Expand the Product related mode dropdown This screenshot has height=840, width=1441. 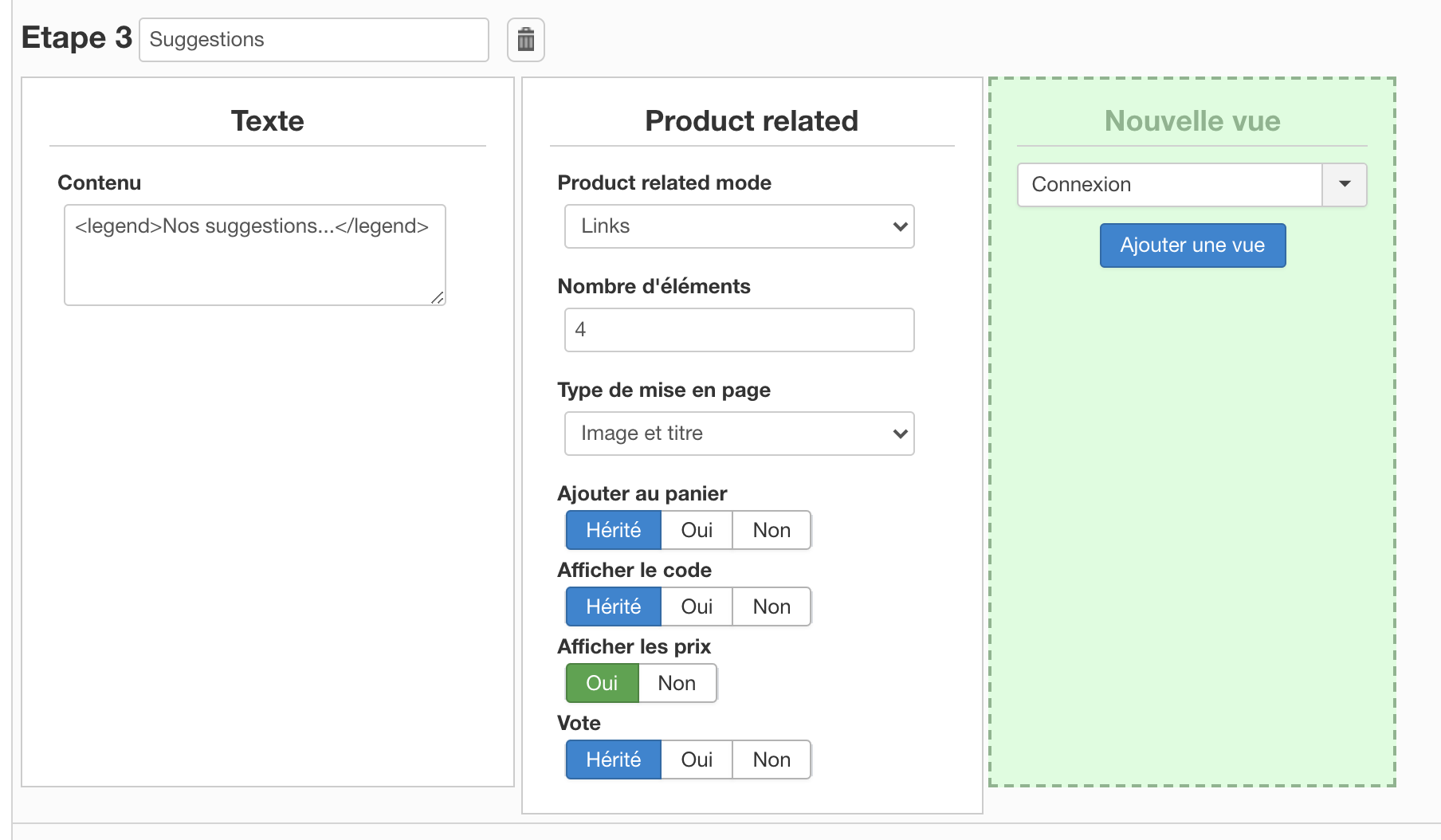pyautogui.click(x=739, y=226)
